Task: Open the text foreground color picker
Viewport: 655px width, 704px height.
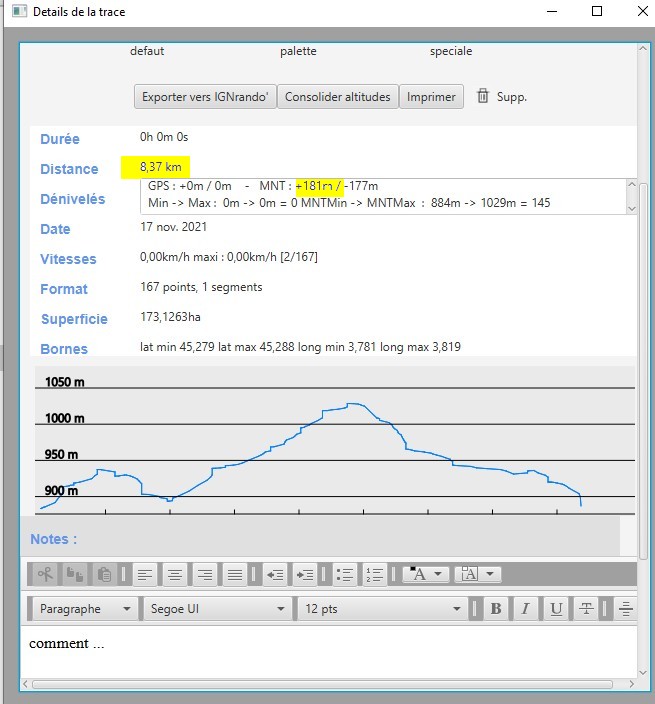Action: 426,574
